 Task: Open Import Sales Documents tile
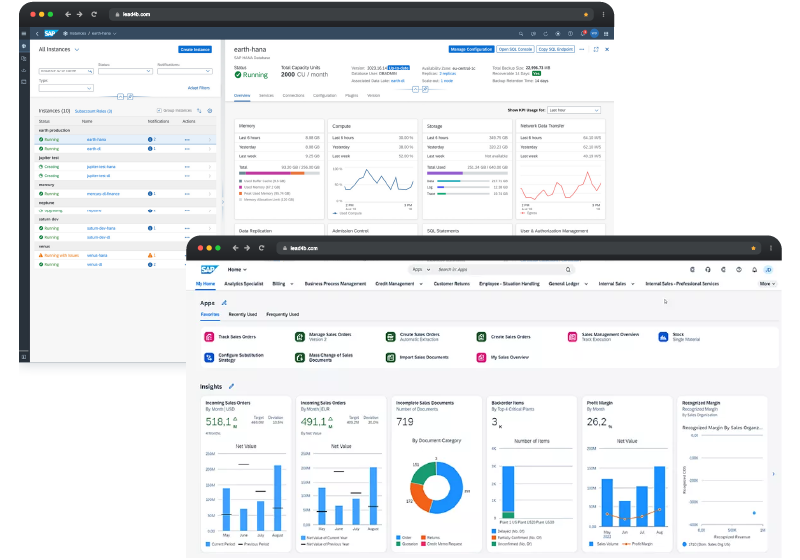[420, 357]
